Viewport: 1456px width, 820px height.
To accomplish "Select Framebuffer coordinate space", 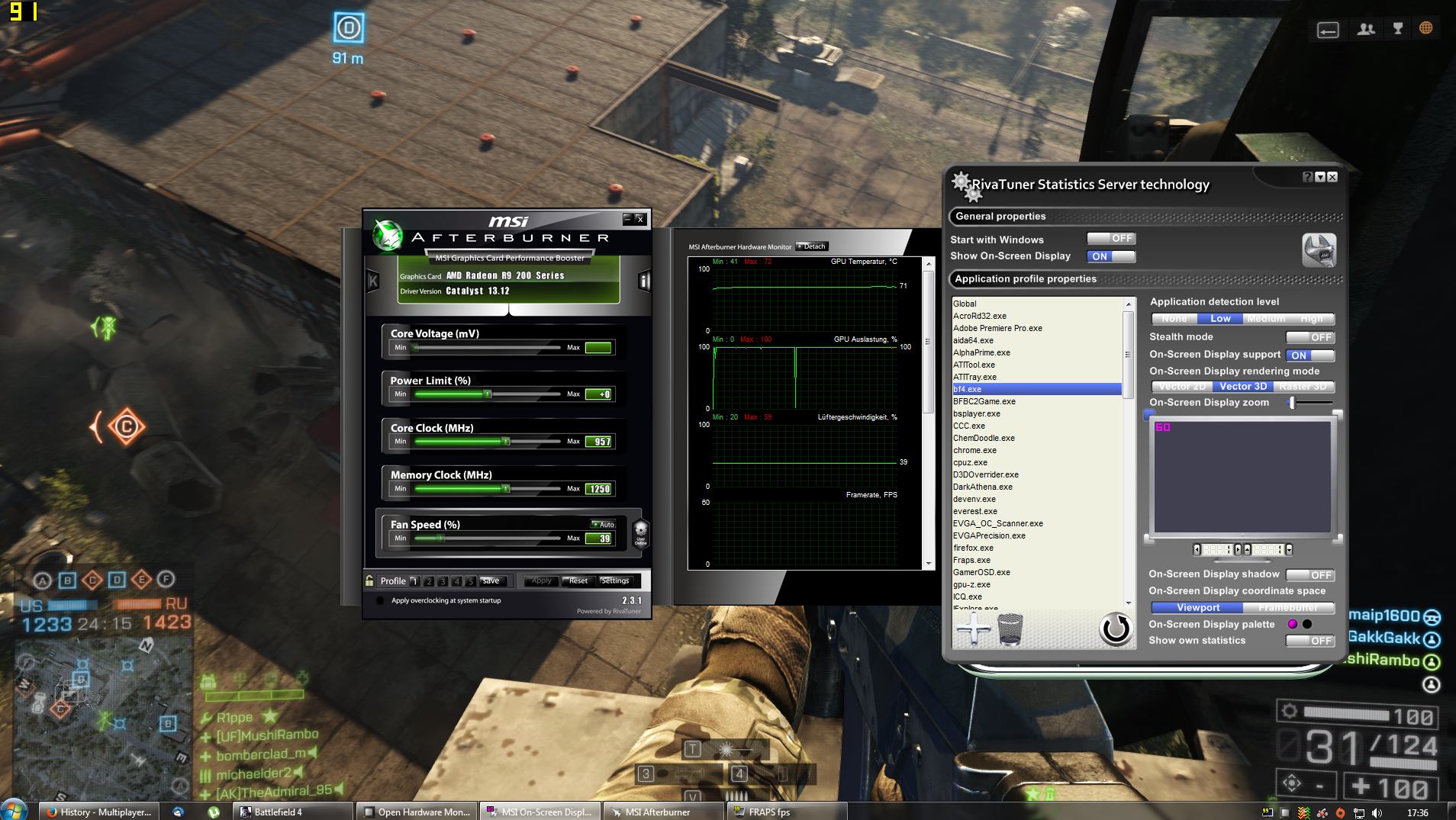I will [x=1288, y=608].
